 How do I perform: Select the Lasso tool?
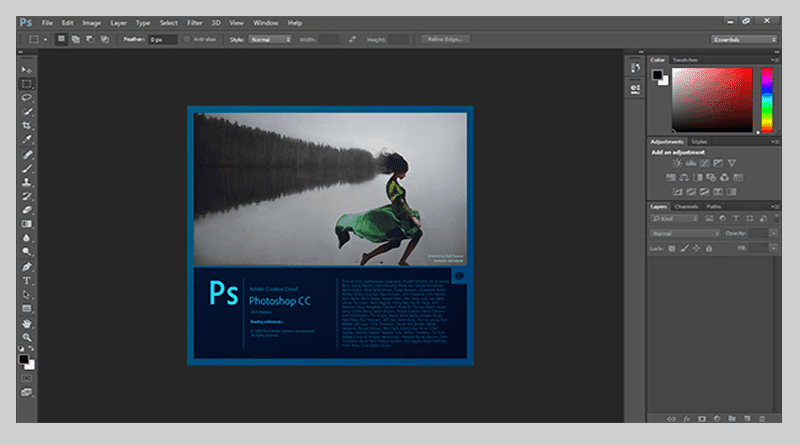click(x=27, y=97)
